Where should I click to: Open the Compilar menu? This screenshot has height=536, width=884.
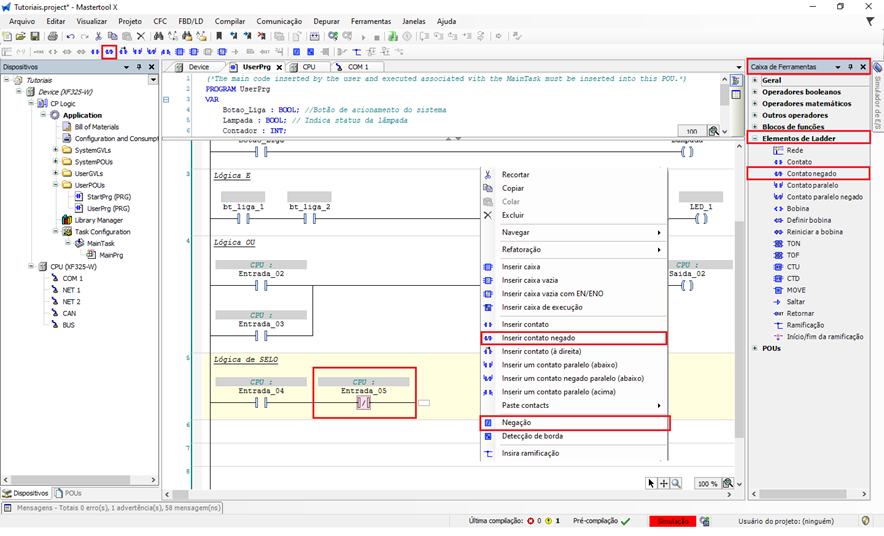[x=230, y=21]
